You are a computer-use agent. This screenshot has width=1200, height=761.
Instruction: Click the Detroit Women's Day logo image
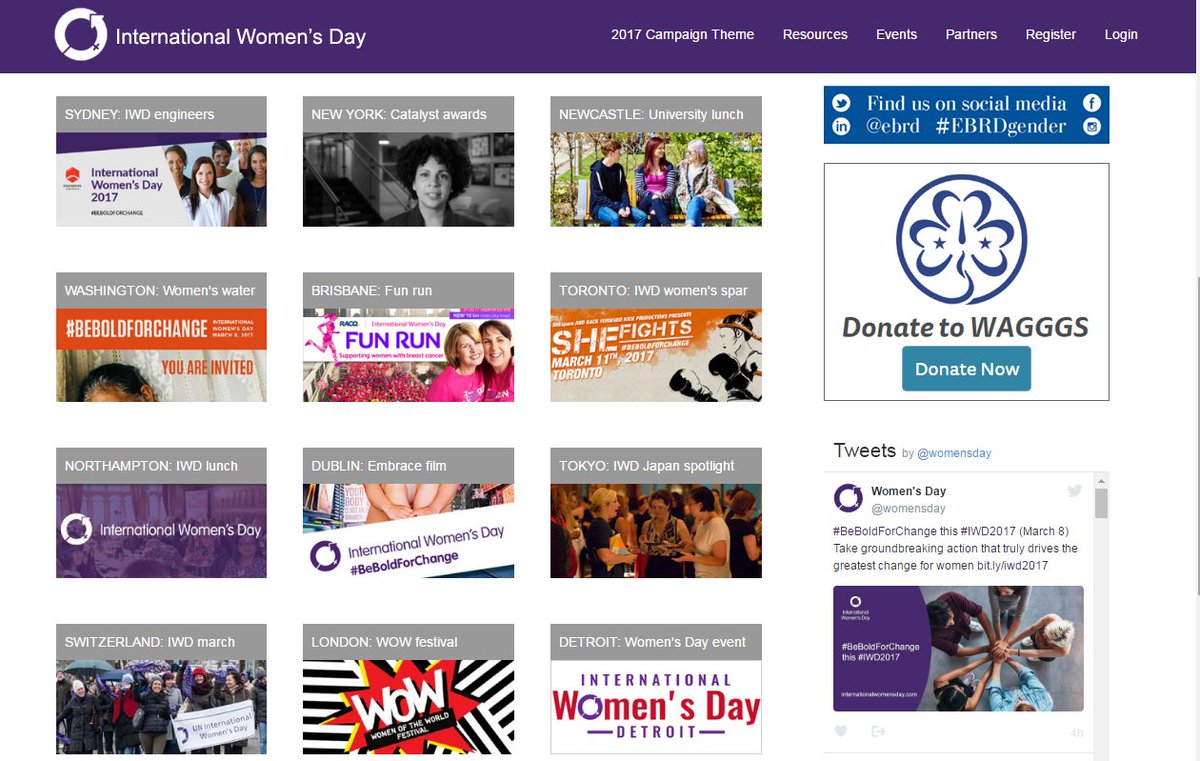(x=656, y=707)
